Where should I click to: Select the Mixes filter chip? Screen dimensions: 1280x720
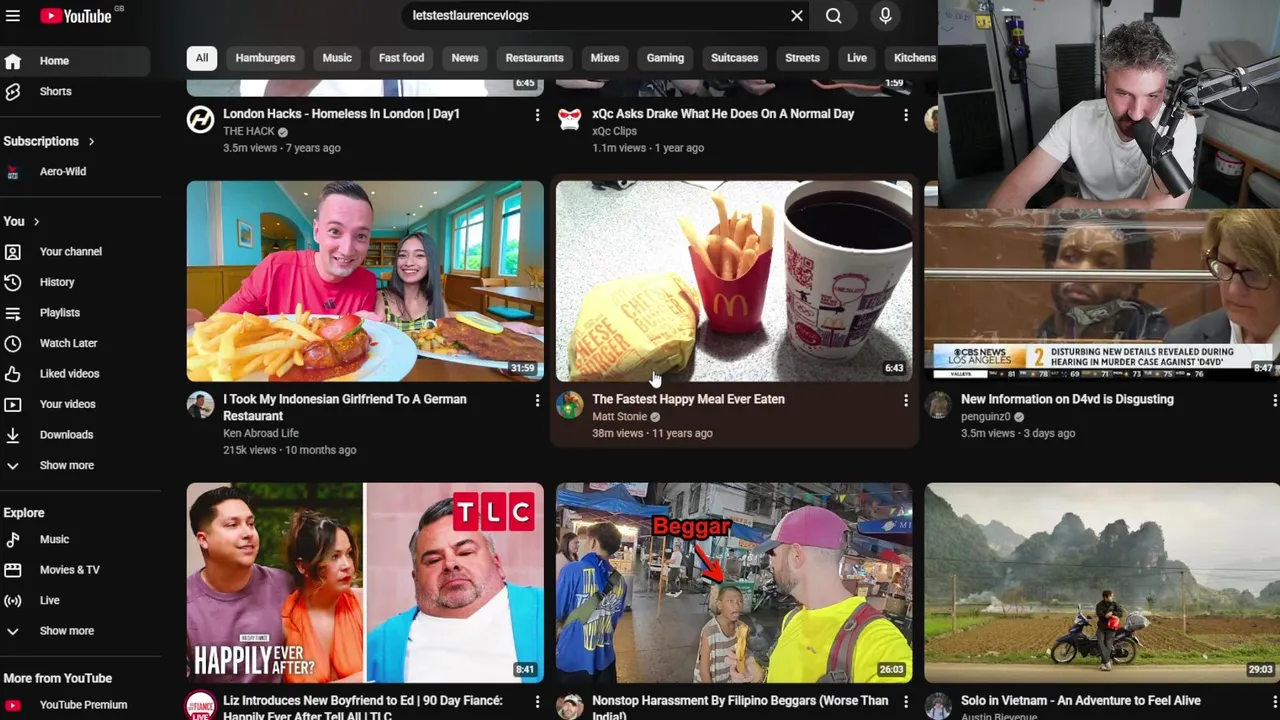[605, 58]
